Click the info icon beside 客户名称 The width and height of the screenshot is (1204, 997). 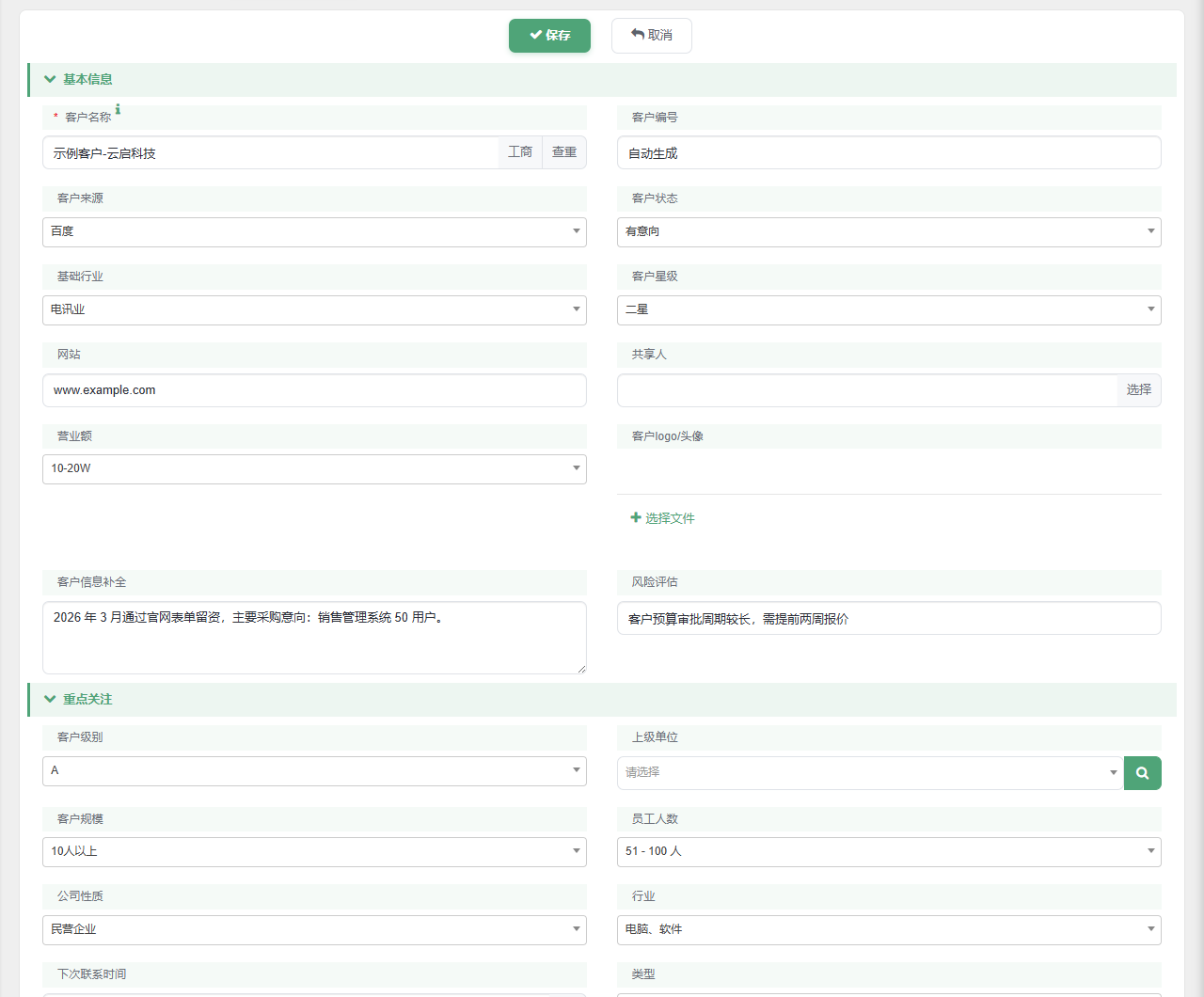coord(118,110)
